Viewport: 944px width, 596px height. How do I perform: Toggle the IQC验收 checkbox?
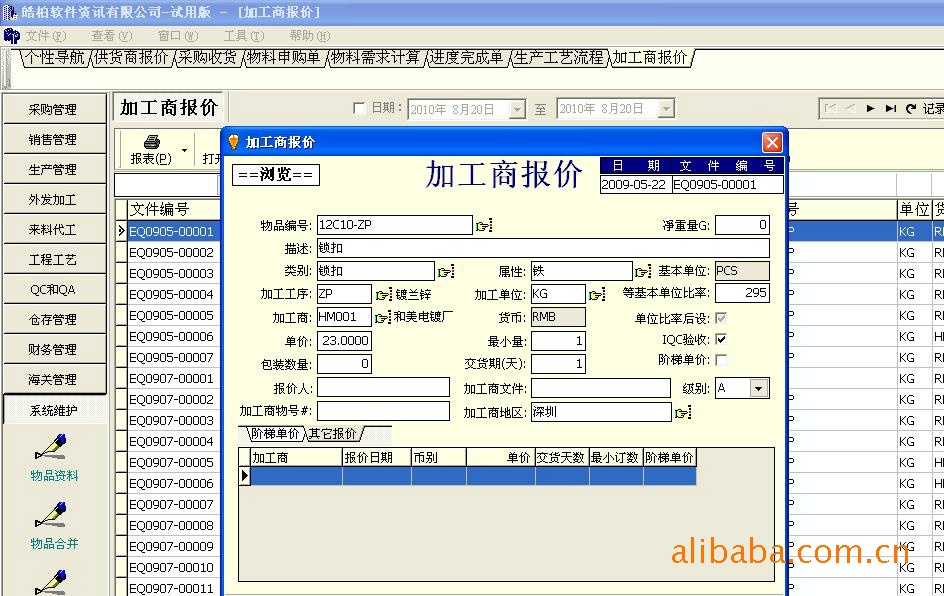point(721,339)
